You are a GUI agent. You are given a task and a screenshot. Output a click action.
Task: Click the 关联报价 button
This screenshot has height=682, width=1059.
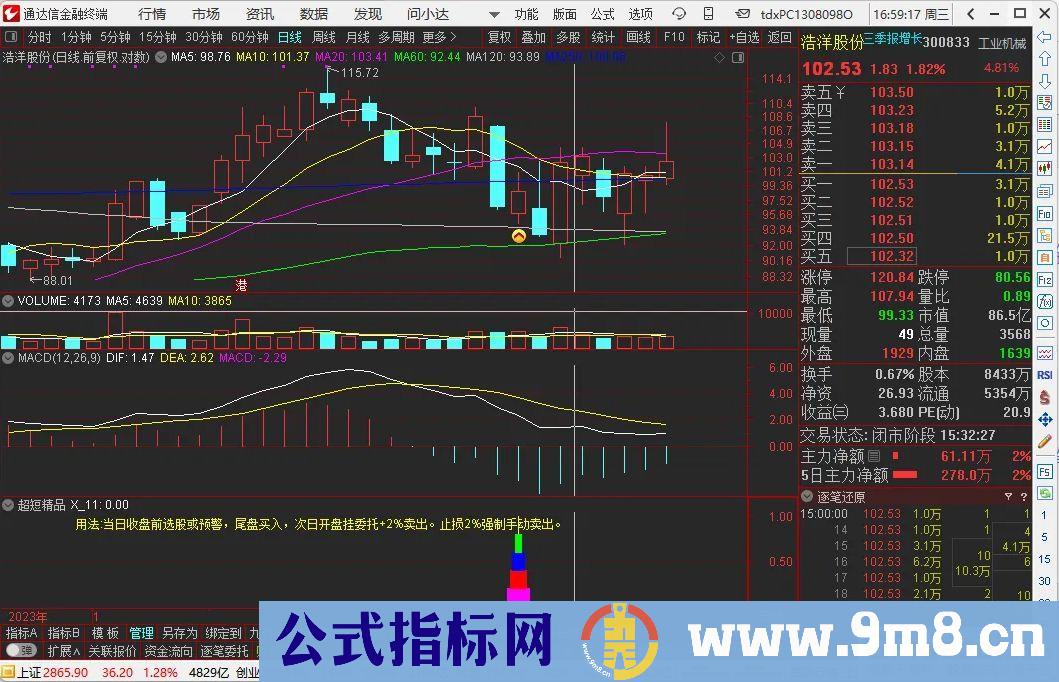(x=112, y=651)
